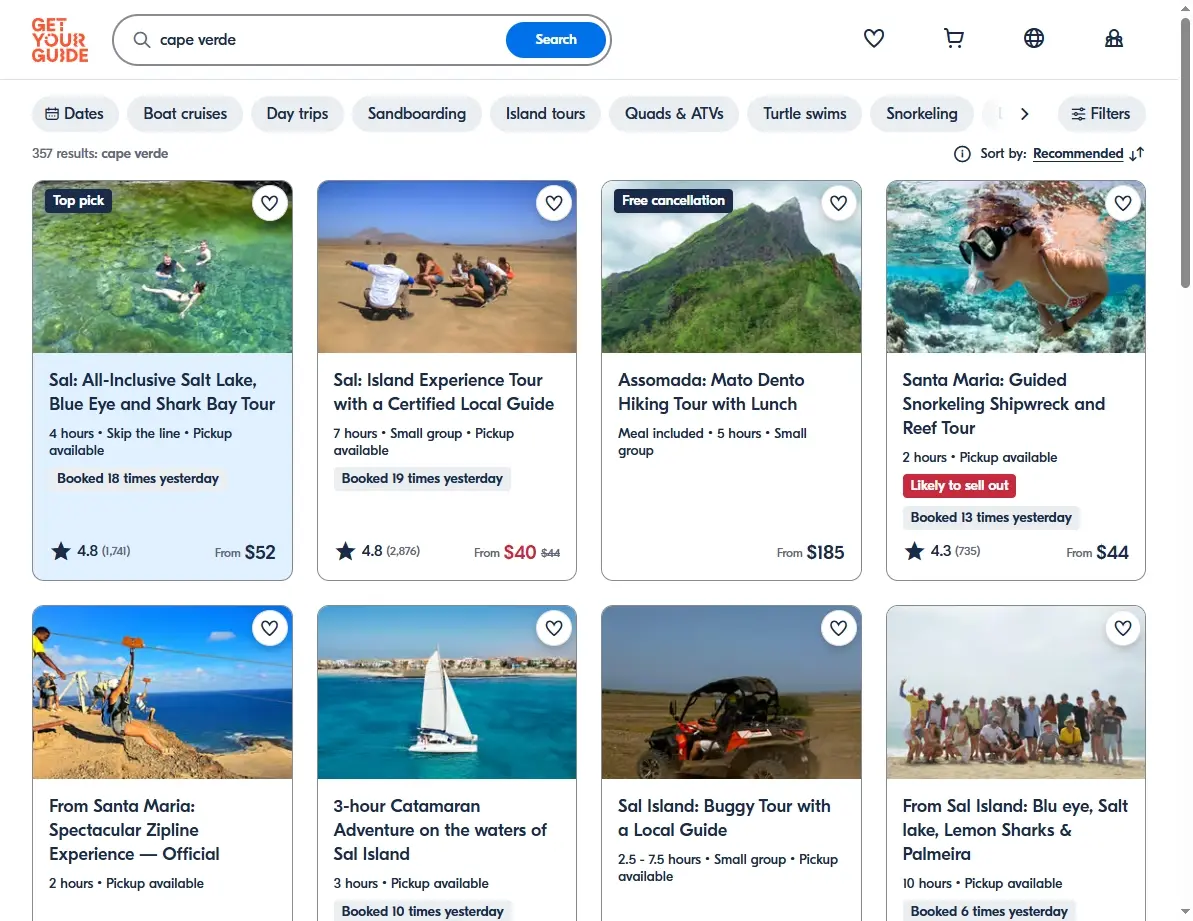The height and width of the screenshot is (921, 1193).
Task: Open the shopping cart
Action: point(953,38)
